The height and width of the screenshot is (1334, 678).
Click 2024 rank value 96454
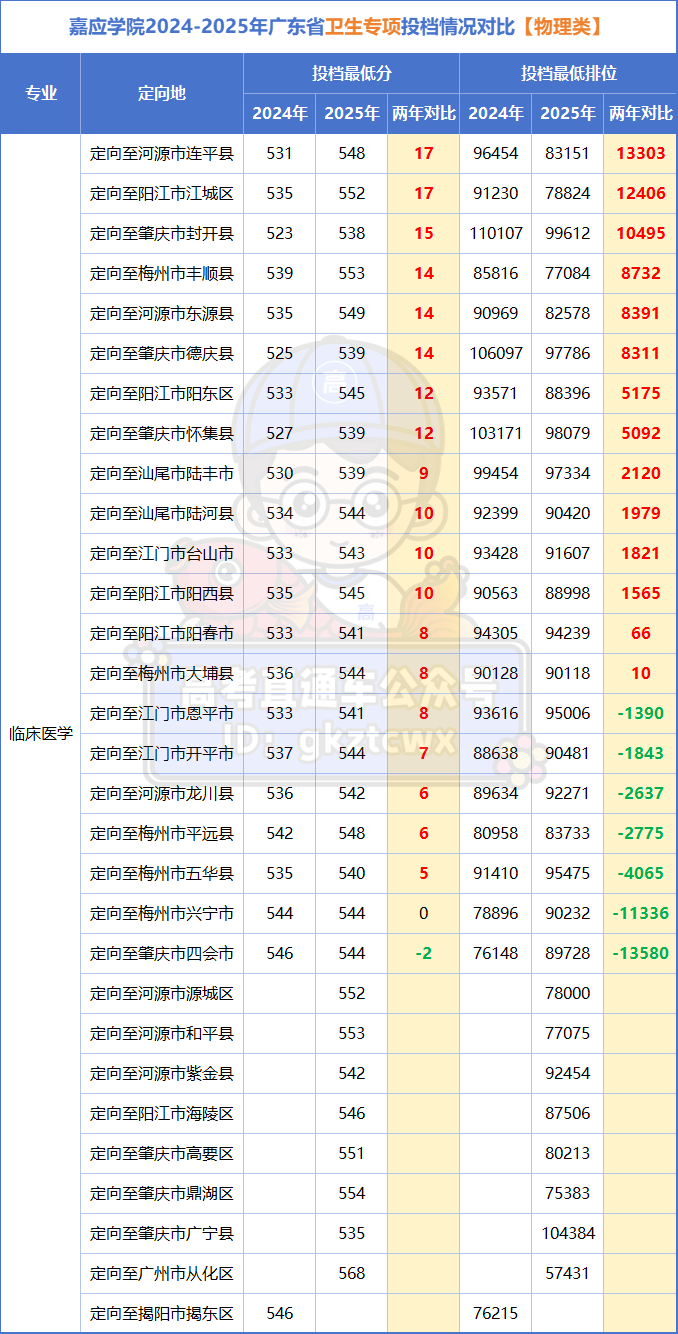click(496, 154)
